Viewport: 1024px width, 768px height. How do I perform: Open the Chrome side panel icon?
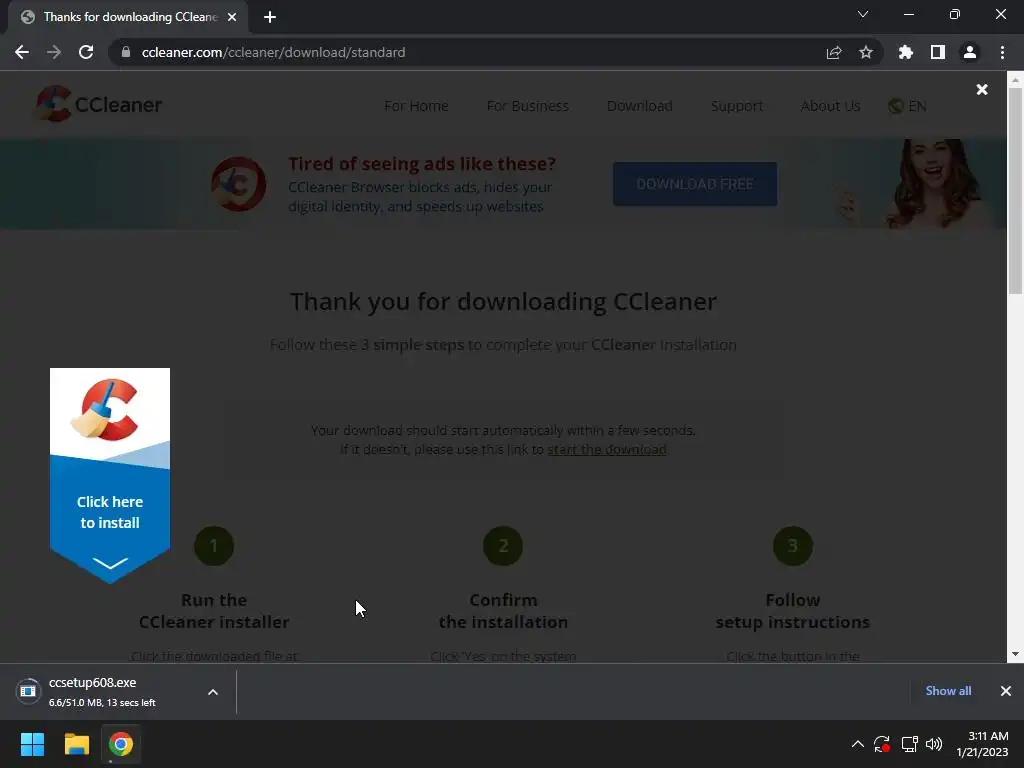click(x=938, y=52)
